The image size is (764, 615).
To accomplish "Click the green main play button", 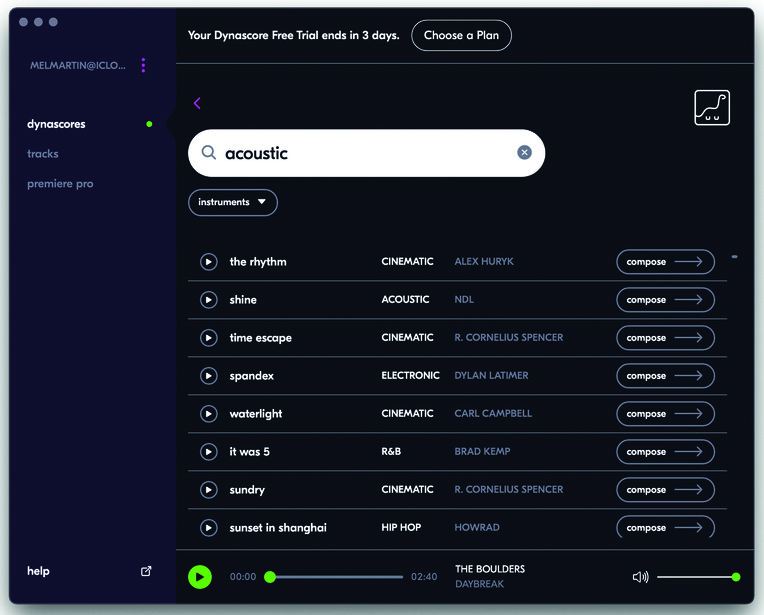I will pos(200,577).
